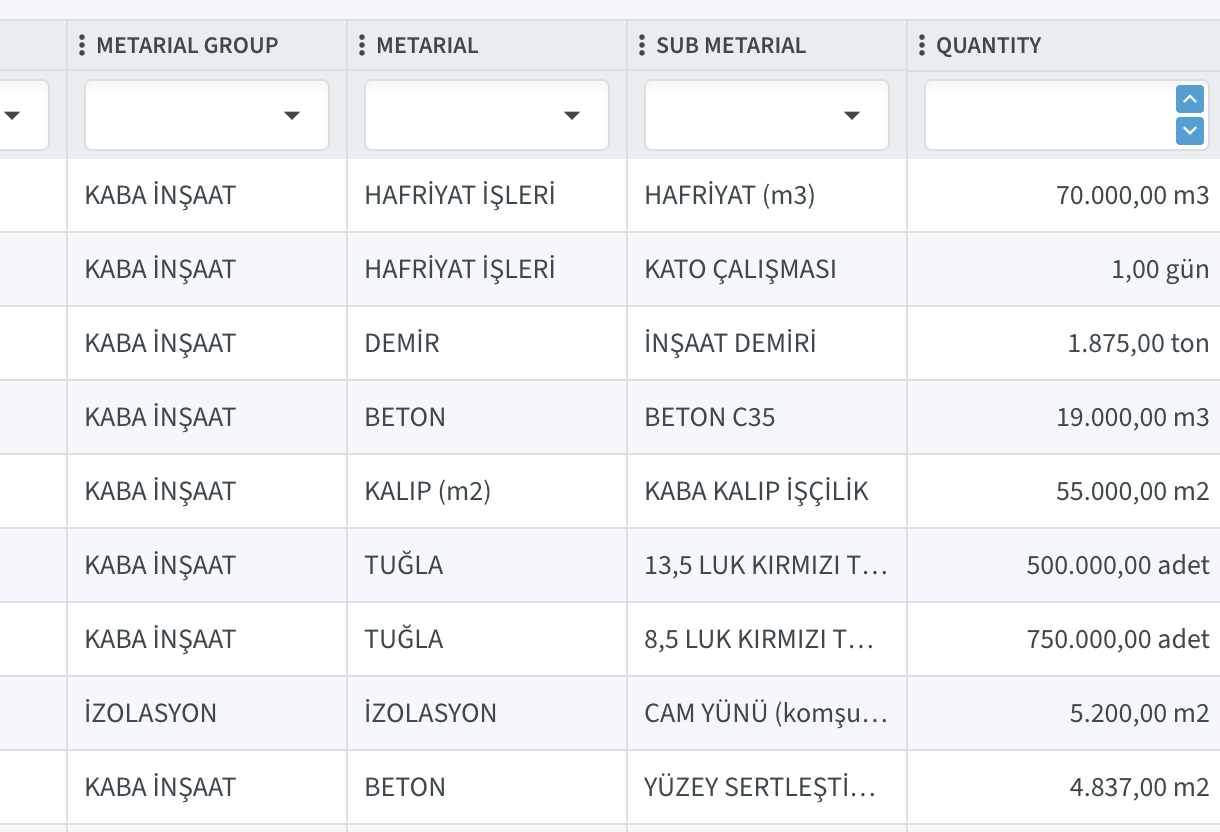Sort by SUB METARIAL column header
The width and height of the screenshot is (1220, 832).
731,45
